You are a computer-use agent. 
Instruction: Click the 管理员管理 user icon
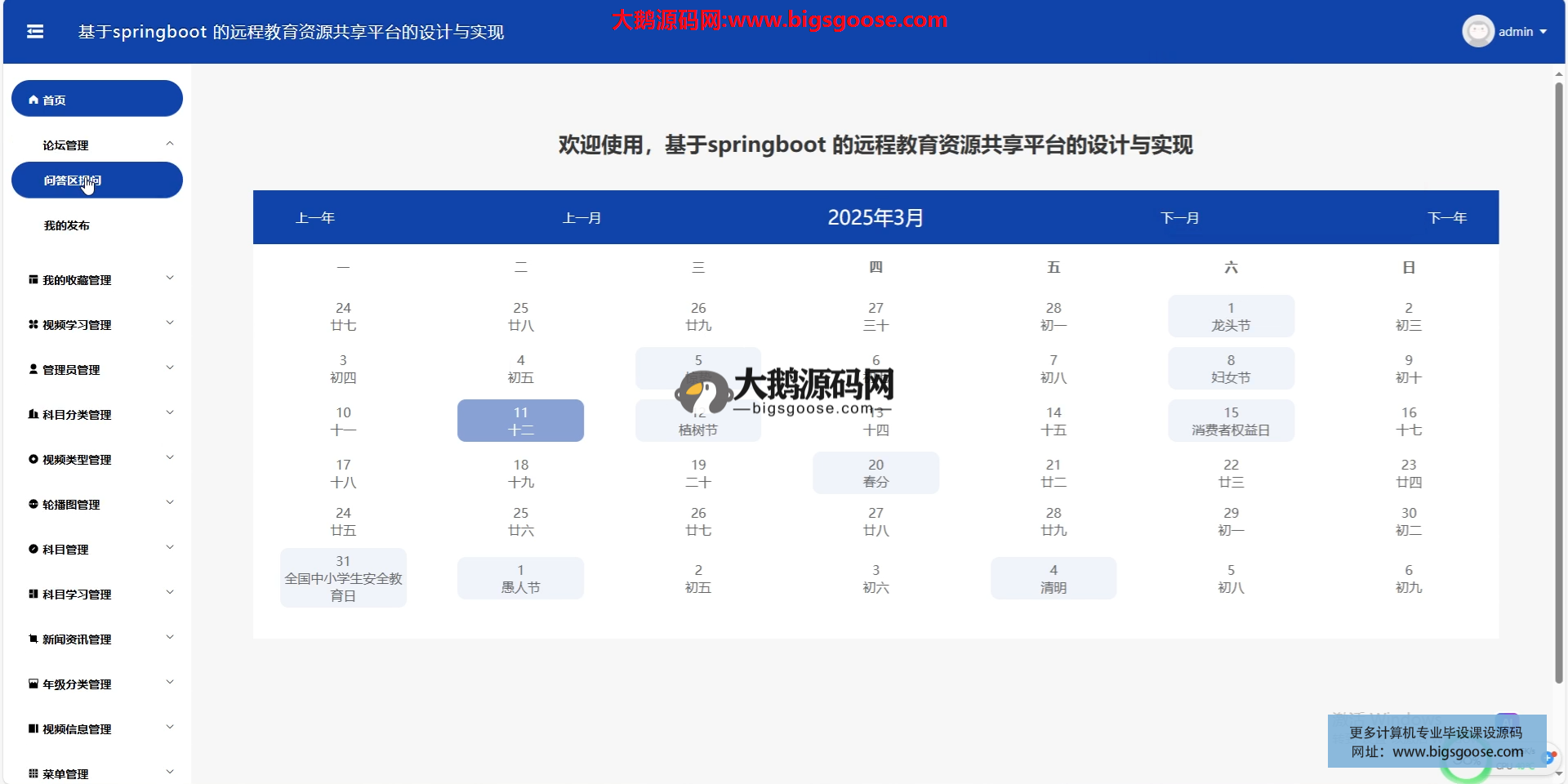tap(33, 369)
